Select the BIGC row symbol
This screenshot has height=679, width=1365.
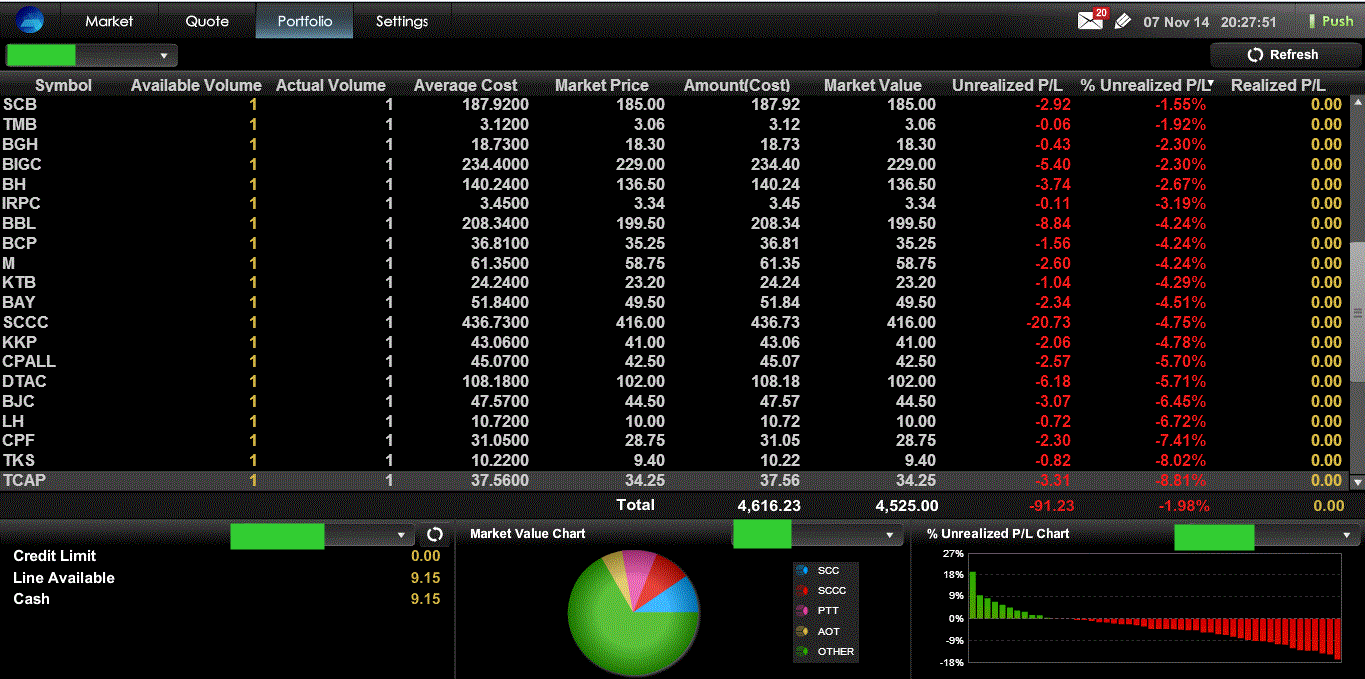click(x=23, y=164)
